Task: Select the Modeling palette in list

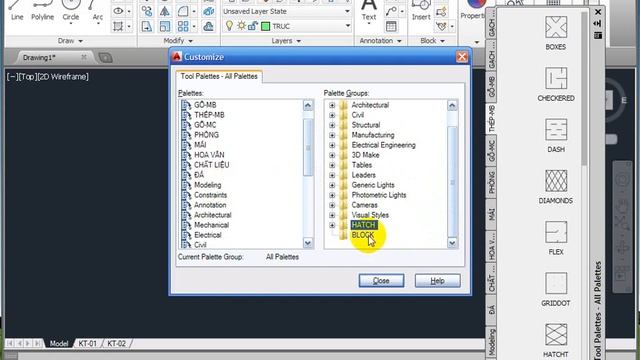Action: click(x=207, y=185)
